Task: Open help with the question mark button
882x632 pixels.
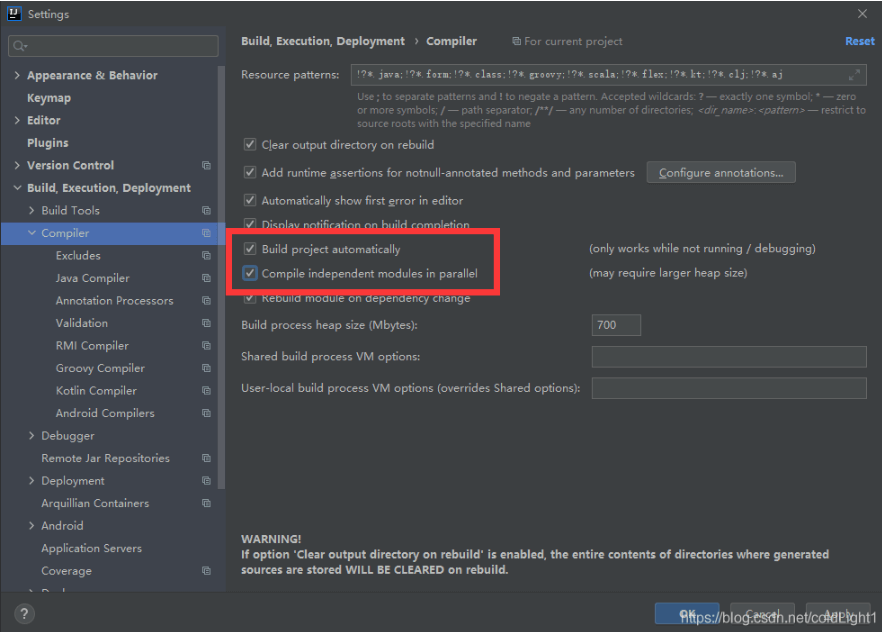Action: pos(24,613)
